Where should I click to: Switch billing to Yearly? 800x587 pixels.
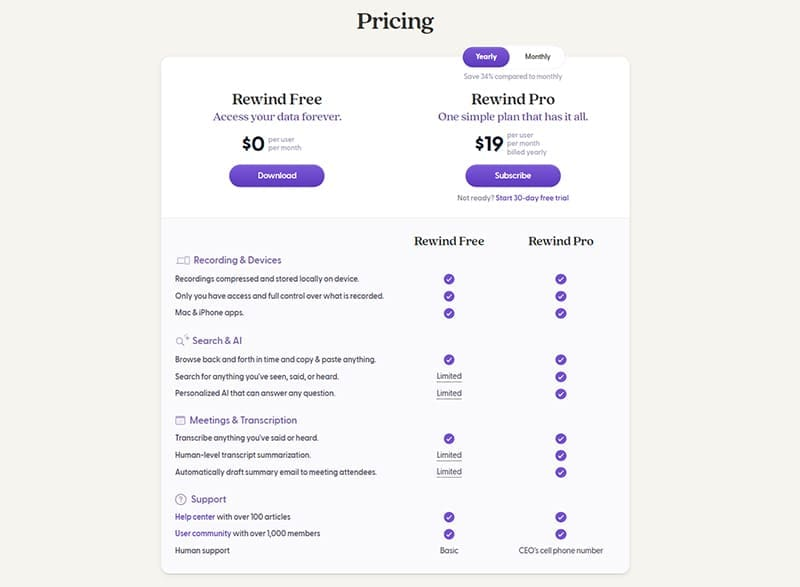[486, 57]
